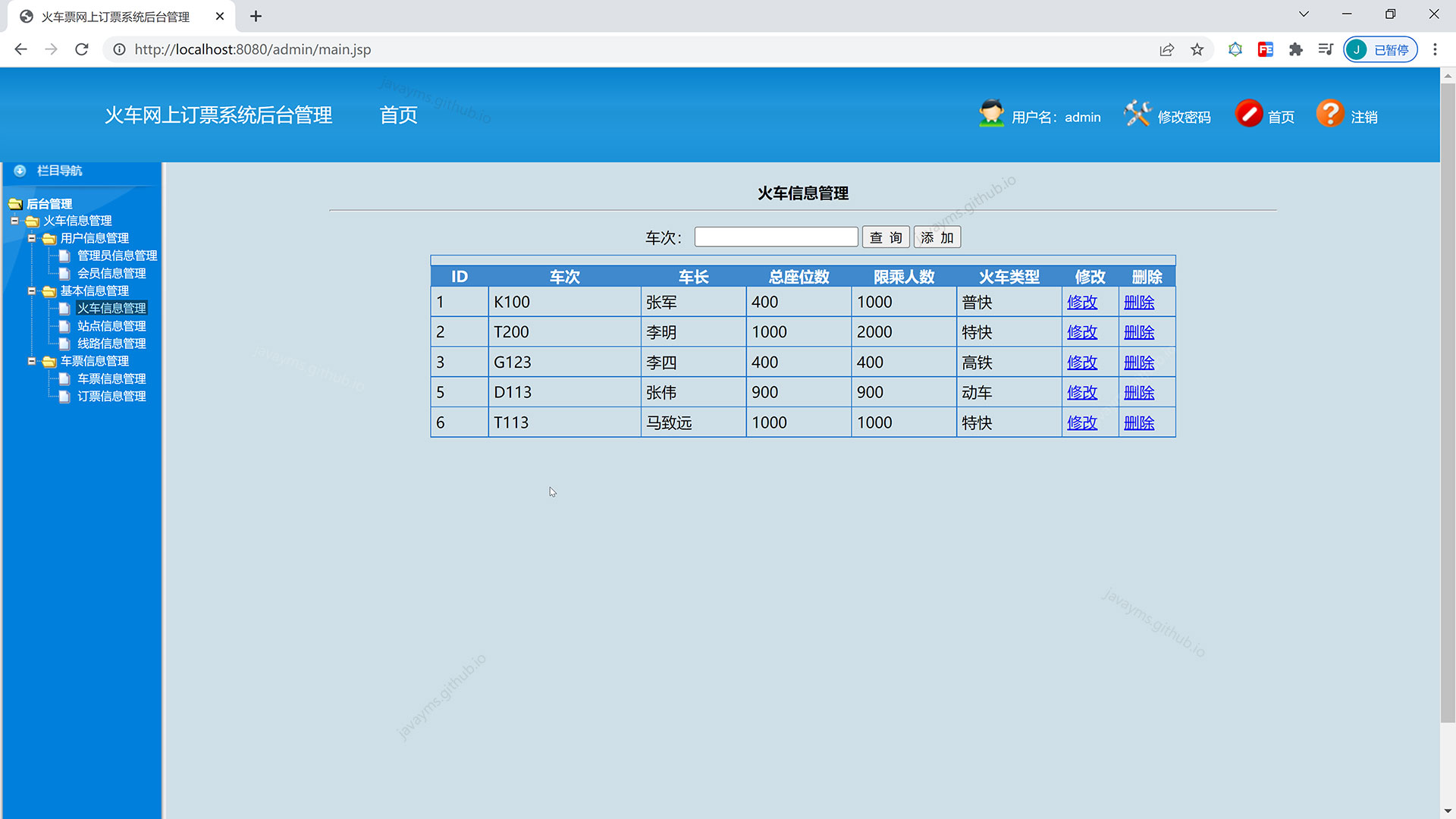Click 首页 in the blue header title bar

tap(398, 115)
